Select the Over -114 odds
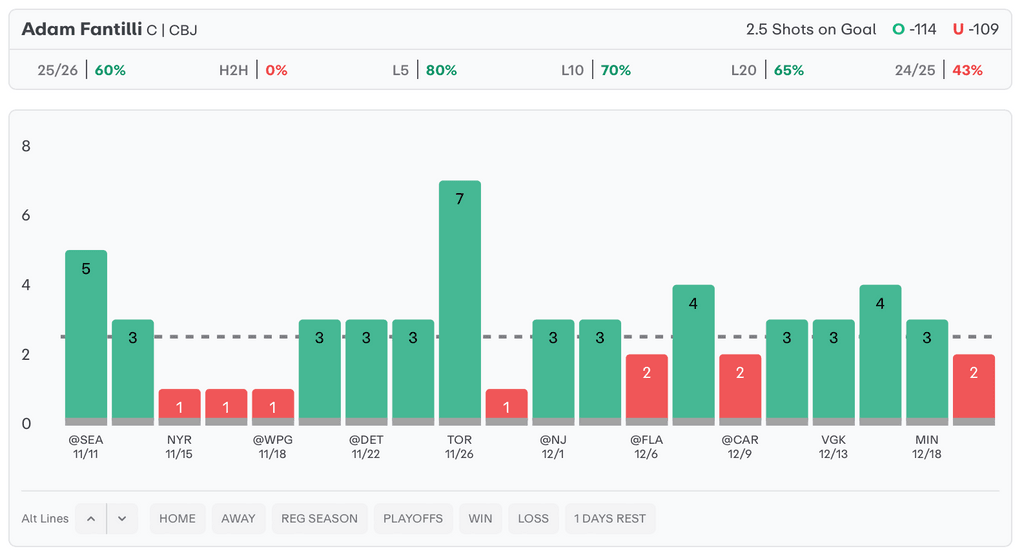 point(915,29)
